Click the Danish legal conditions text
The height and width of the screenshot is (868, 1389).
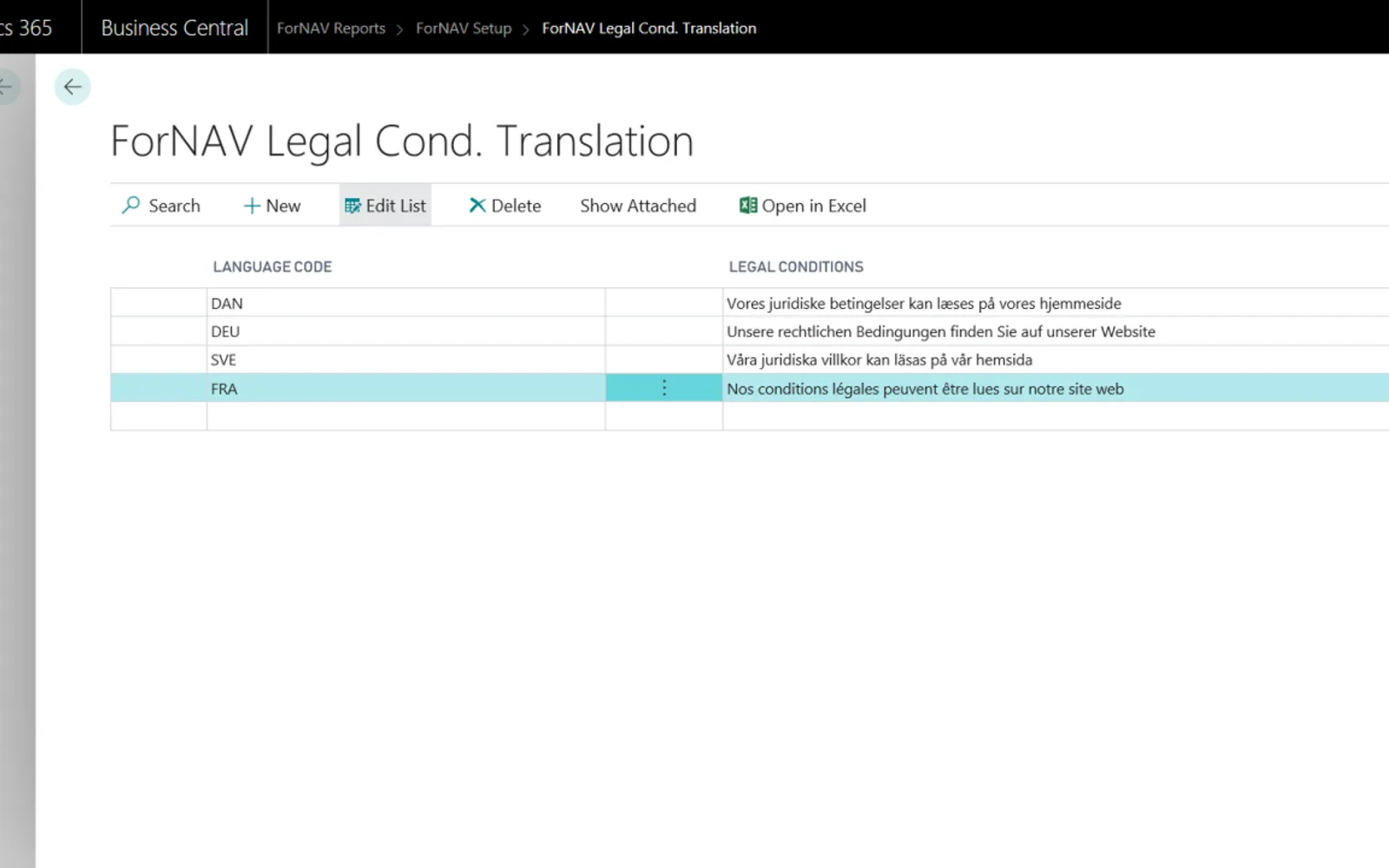[x=924, y=303]
